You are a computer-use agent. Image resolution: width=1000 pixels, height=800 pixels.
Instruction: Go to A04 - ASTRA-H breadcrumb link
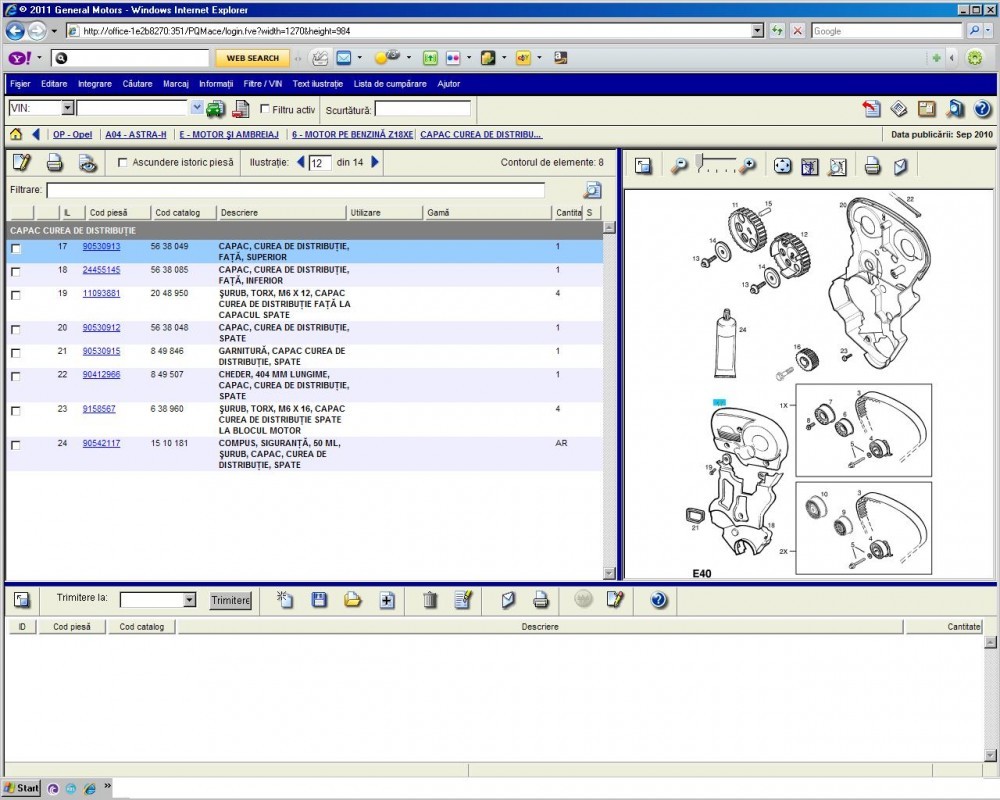coord(136,135)
